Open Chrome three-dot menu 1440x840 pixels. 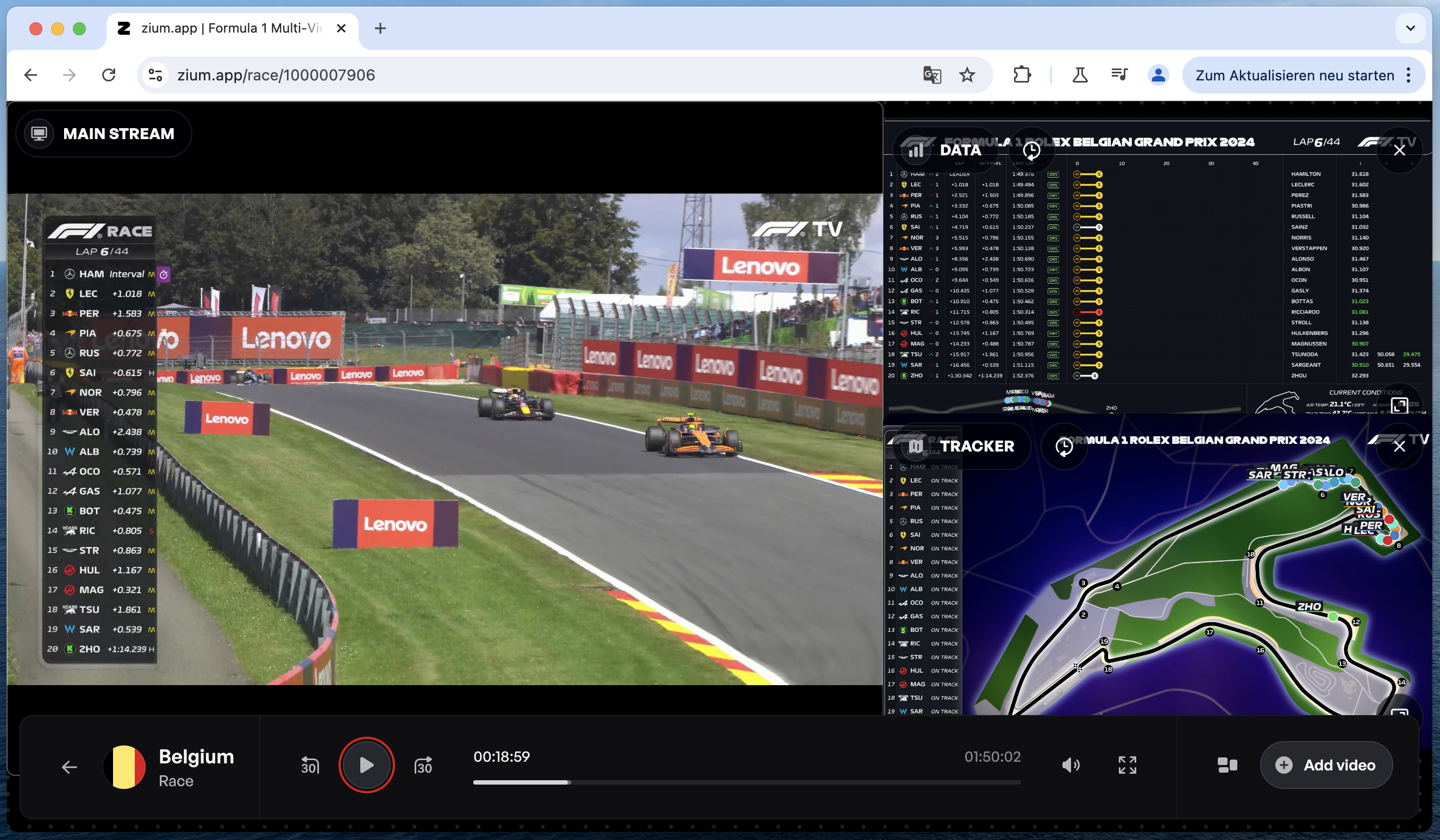pos(1408,76)
